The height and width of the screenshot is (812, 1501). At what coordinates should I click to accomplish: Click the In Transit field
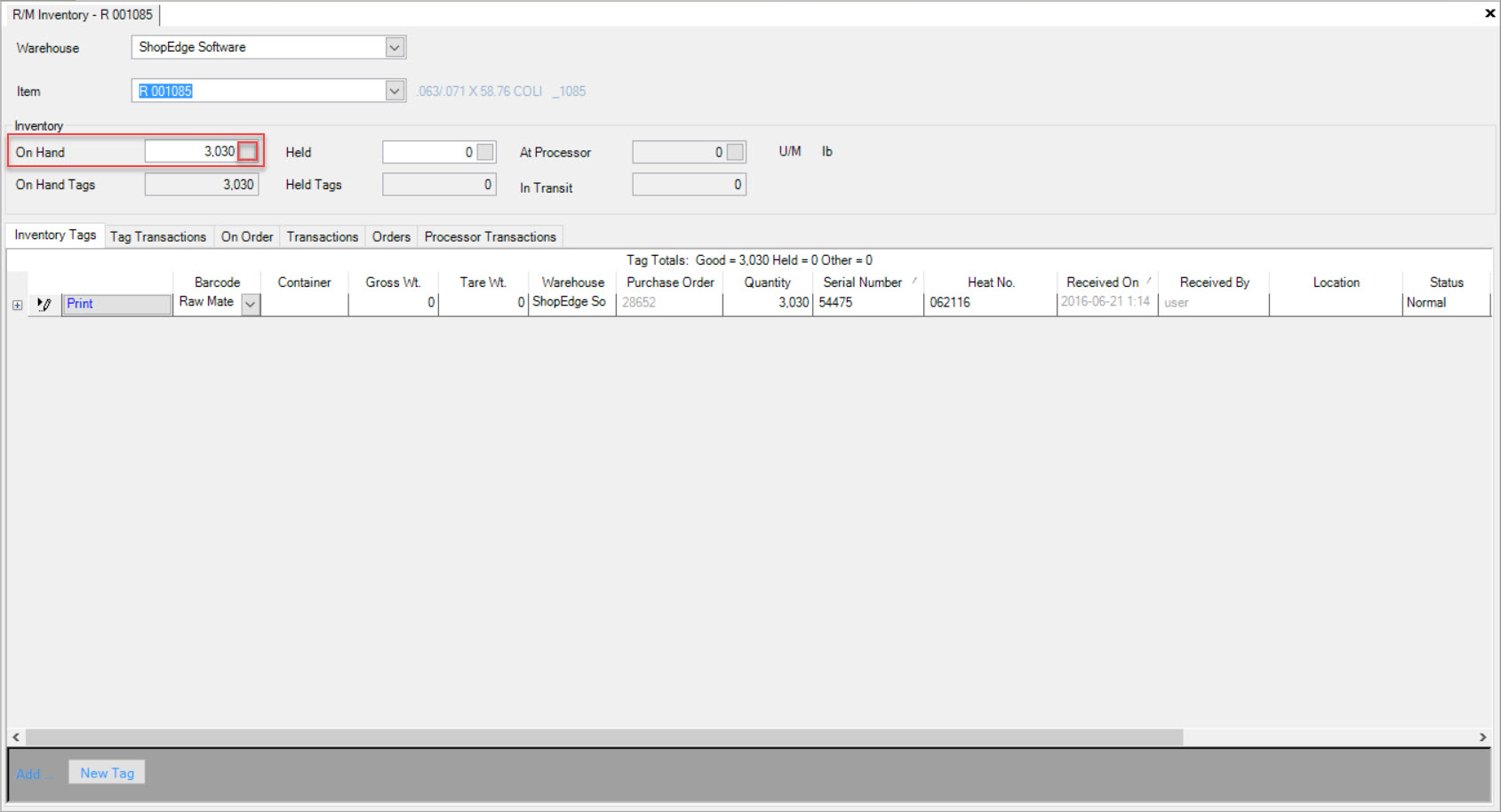[689, 184]
